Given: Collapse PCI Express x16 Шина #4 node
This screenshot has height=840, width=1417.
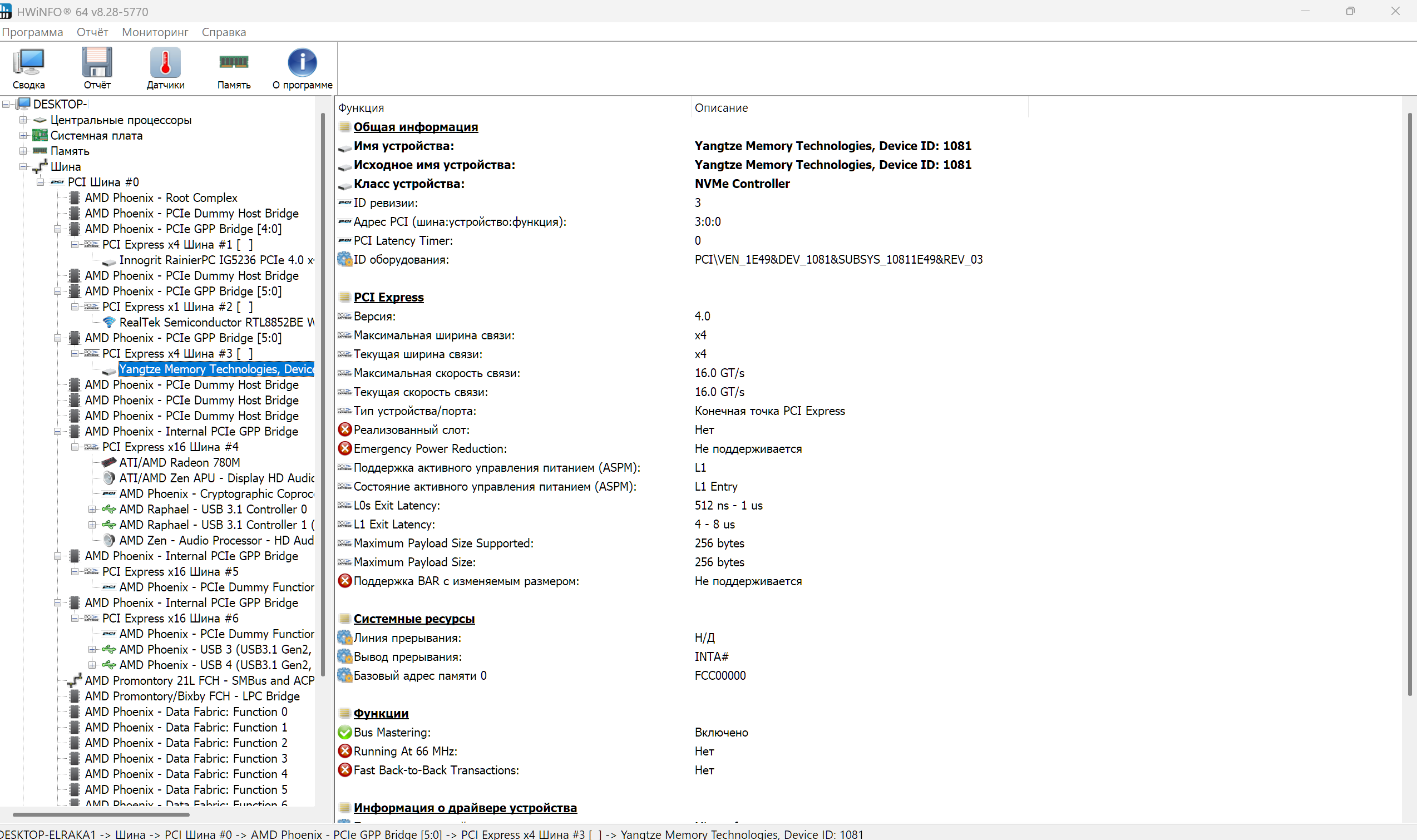Looking at the screenshot, I should [x=75, y=447].
